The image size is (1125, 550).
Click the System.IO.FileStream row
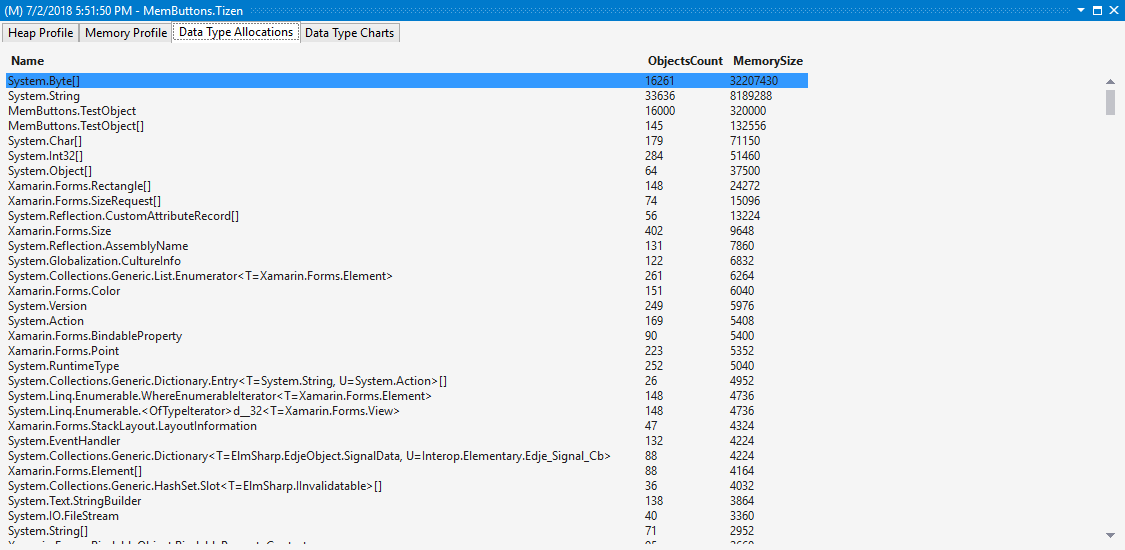pos(63,516)
